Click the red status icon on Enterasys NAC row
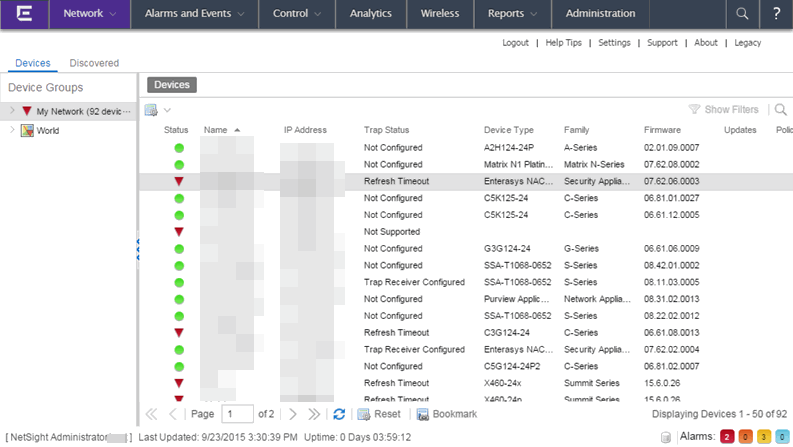Image resolution: width=793 pixels, height=447 pixels. 179,182
